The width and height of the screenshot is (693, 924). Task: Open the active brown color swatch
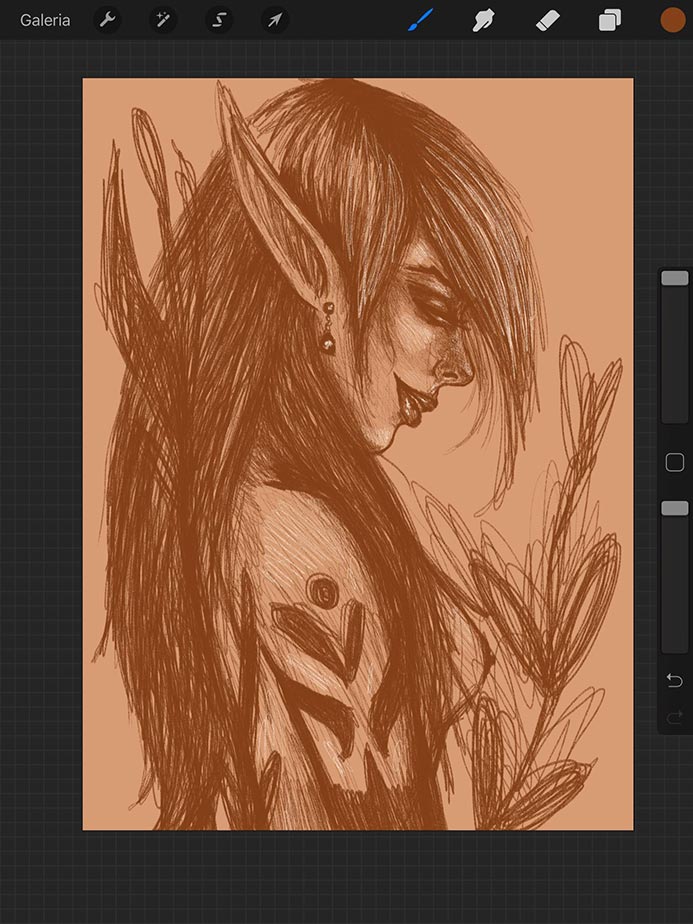pyautogui.click(x=672, y=20)
